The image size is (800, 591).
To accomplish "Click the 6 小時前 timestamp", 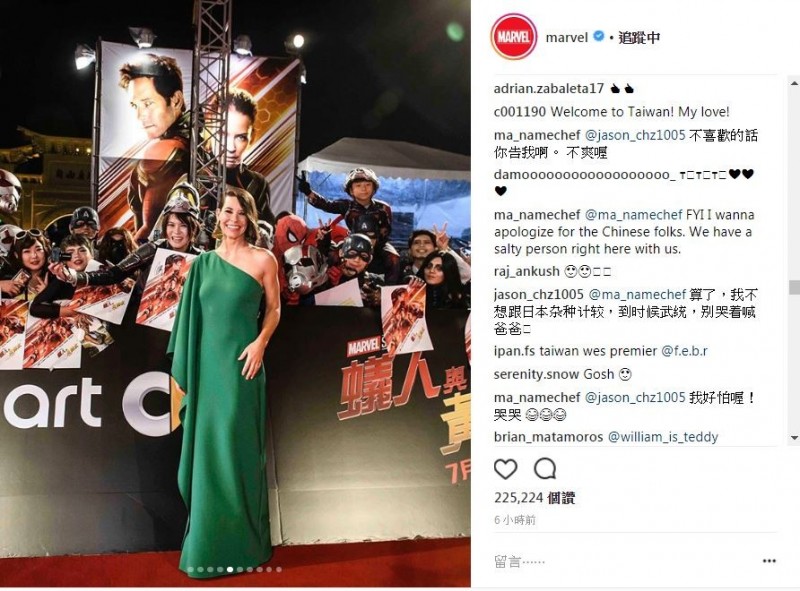I will (515, 520).
